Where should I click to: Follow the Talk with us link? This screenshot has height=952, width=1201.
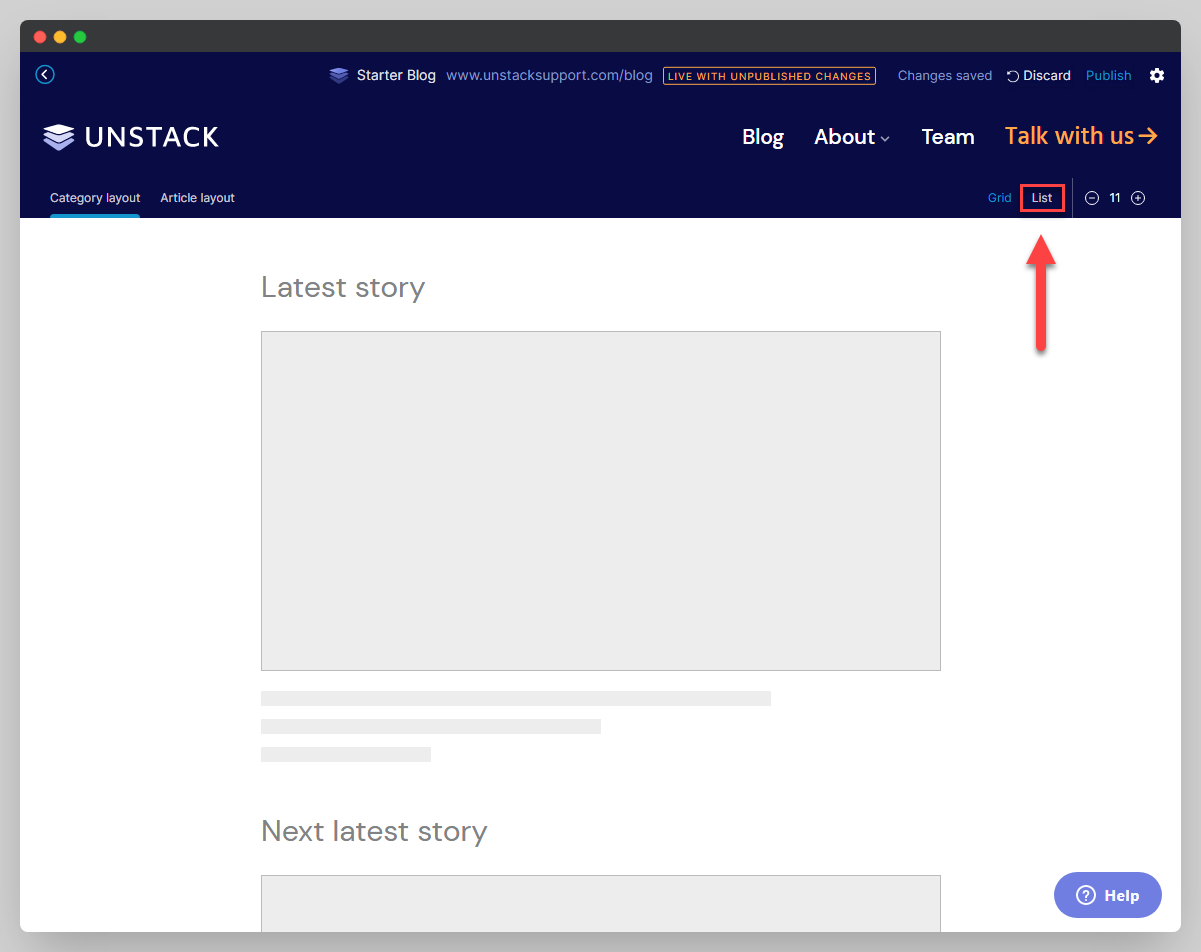coord(1080,136)
